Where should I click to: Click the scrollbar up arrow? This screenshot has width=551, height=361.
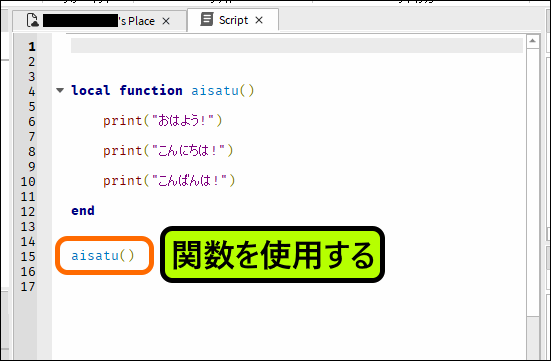pos(533,41)
